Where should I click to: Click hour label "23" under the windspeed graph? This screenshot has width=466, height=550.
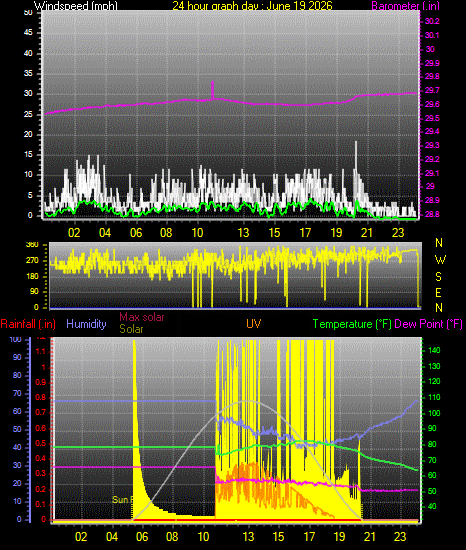(398, 233)
